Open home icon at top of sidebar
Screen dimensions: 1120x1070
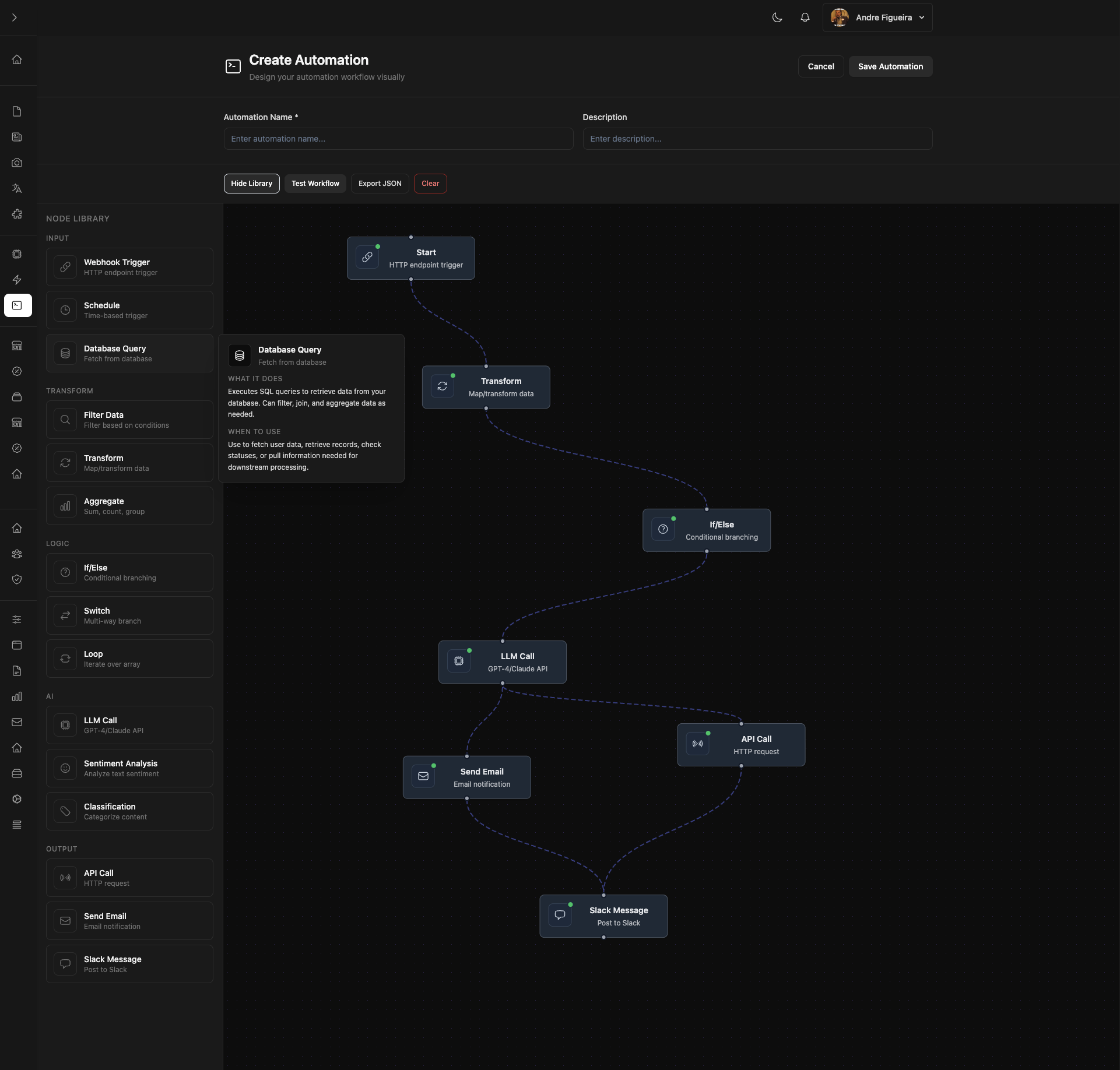[17, 59]
